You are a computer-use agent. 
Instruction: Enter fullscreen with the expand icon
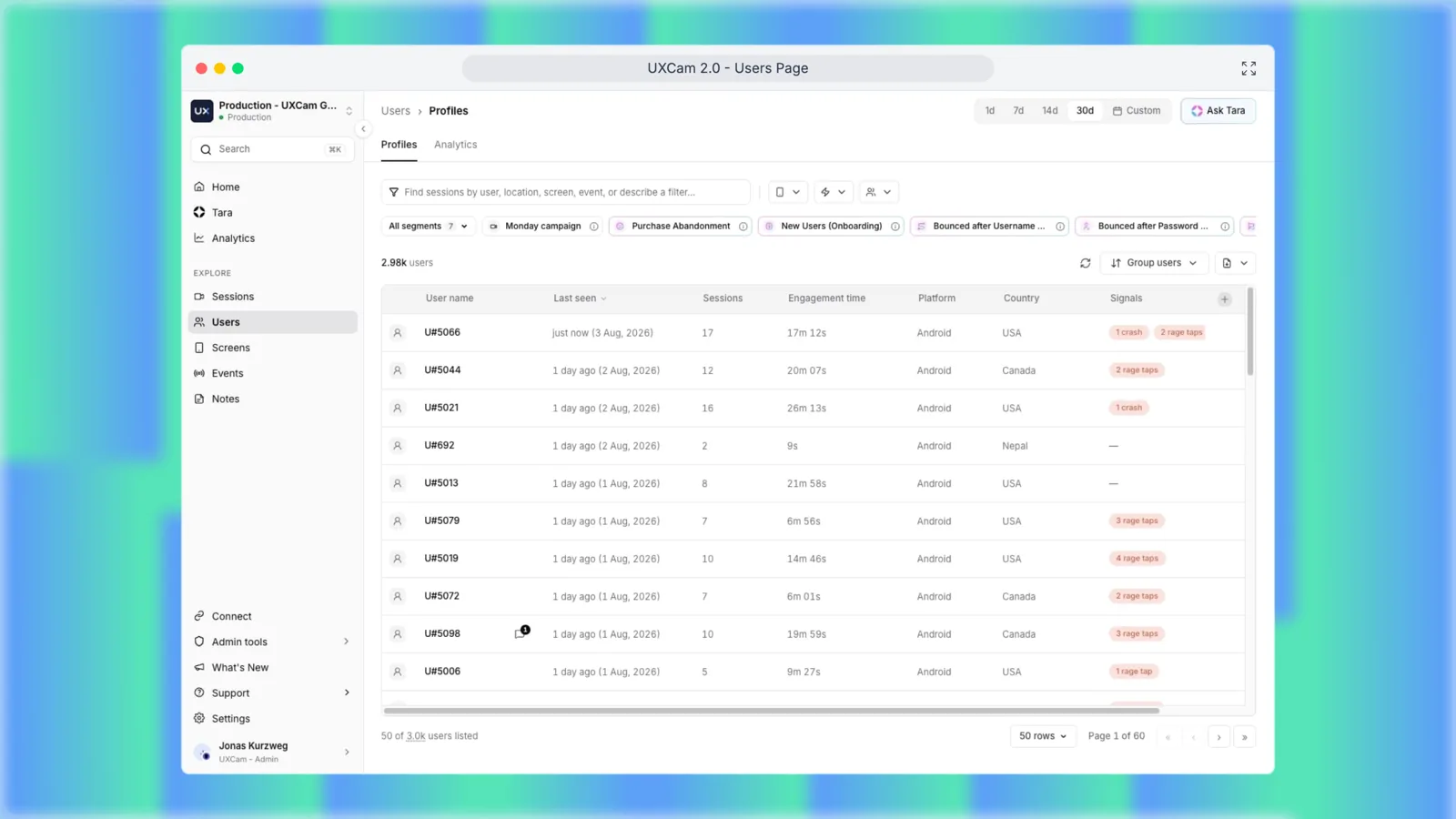click(x=1249, y=68)
